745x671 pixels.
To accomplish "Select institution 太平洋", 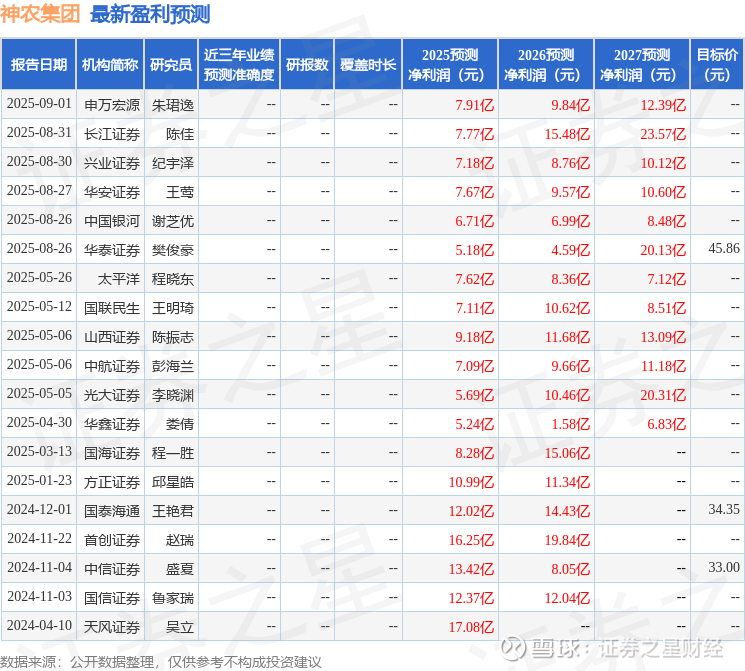I will point(119,279).
